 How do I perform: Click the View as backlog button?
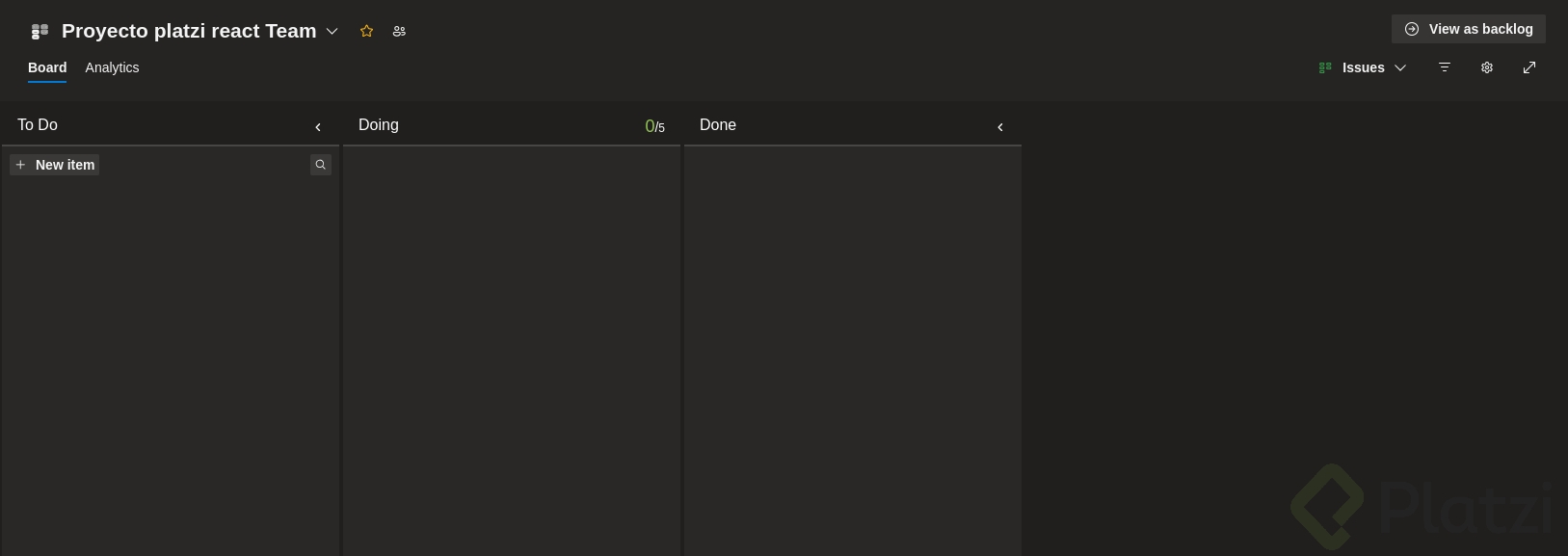[1469, 29]
